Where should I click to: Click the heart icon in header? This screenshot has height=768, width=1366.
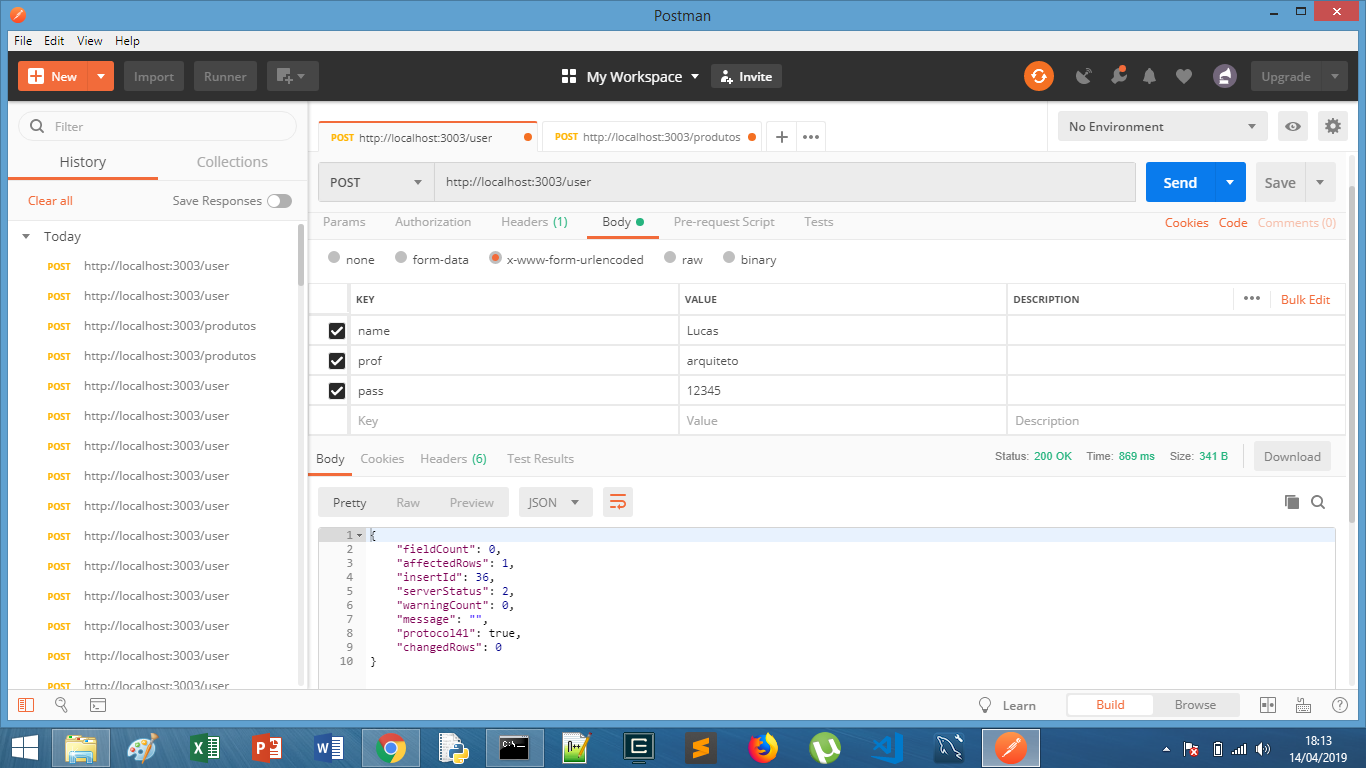point(1184,76)
